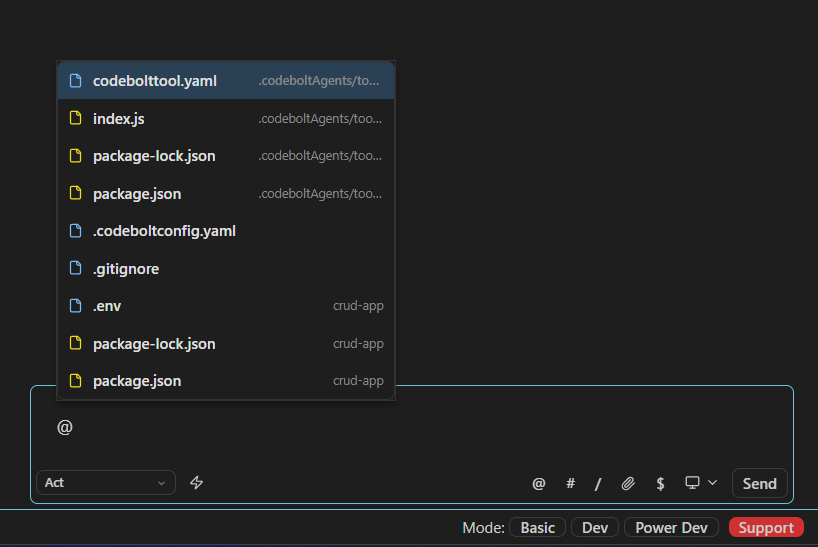The image size is (818, 547).
Task: Click the red Support button
Action: point(766,528)
